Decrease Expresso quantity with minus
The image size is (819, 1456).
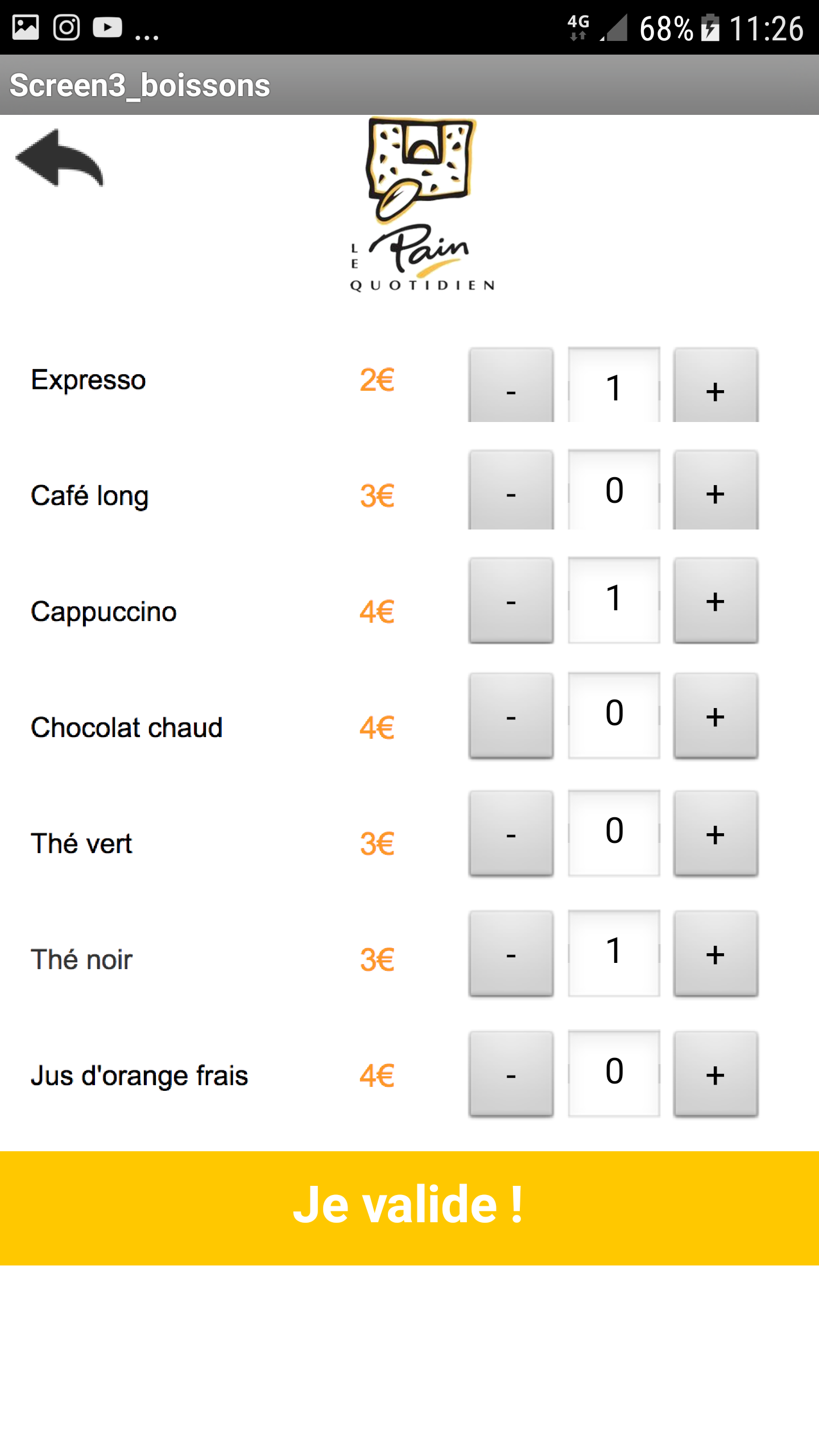pos(511,385)
